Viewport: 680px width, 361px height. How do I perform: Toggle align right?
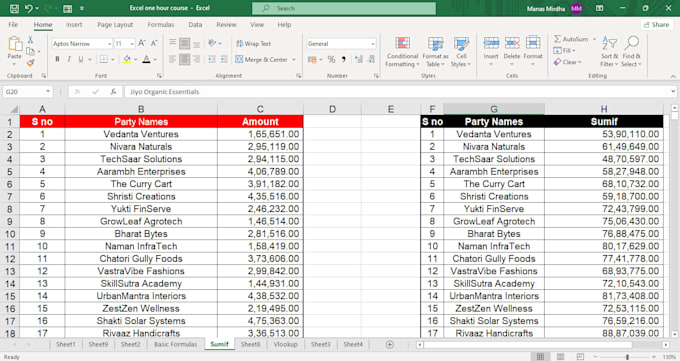[x=196, y=59]
